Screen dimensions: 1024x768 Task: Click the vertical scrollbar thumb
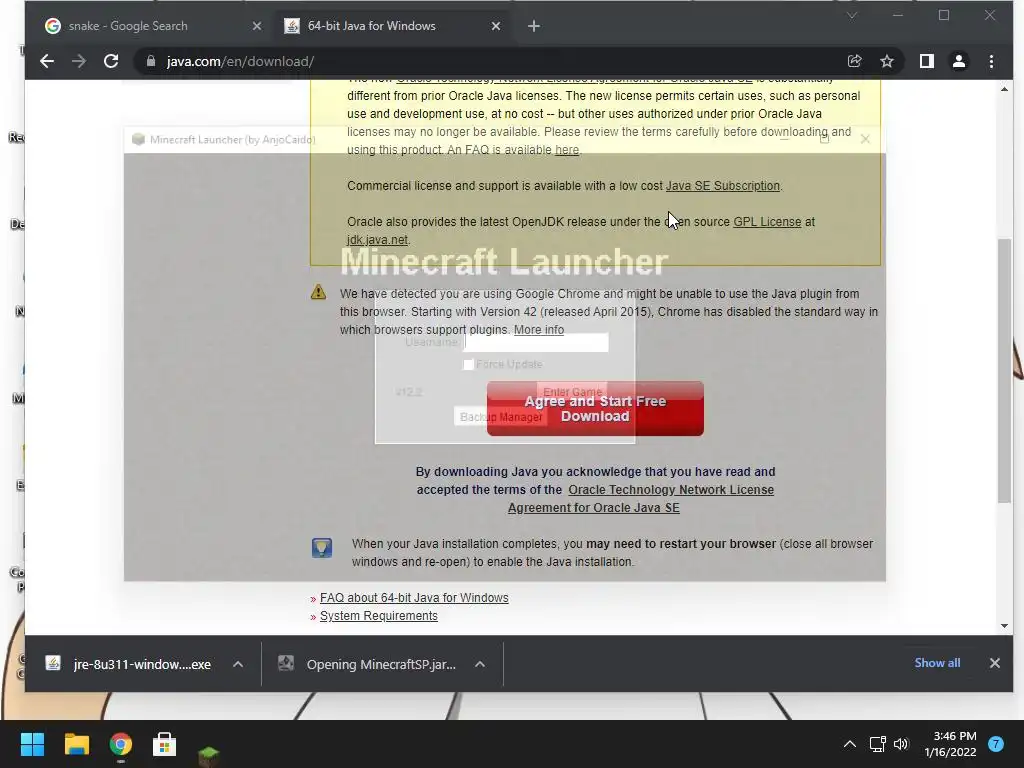1004,371
